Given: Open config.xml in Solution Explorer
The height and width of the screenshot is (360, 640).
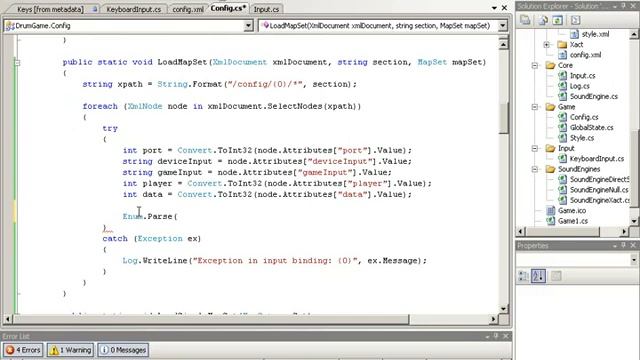Looking at the screenshot, I should click(x=585, y=55).
